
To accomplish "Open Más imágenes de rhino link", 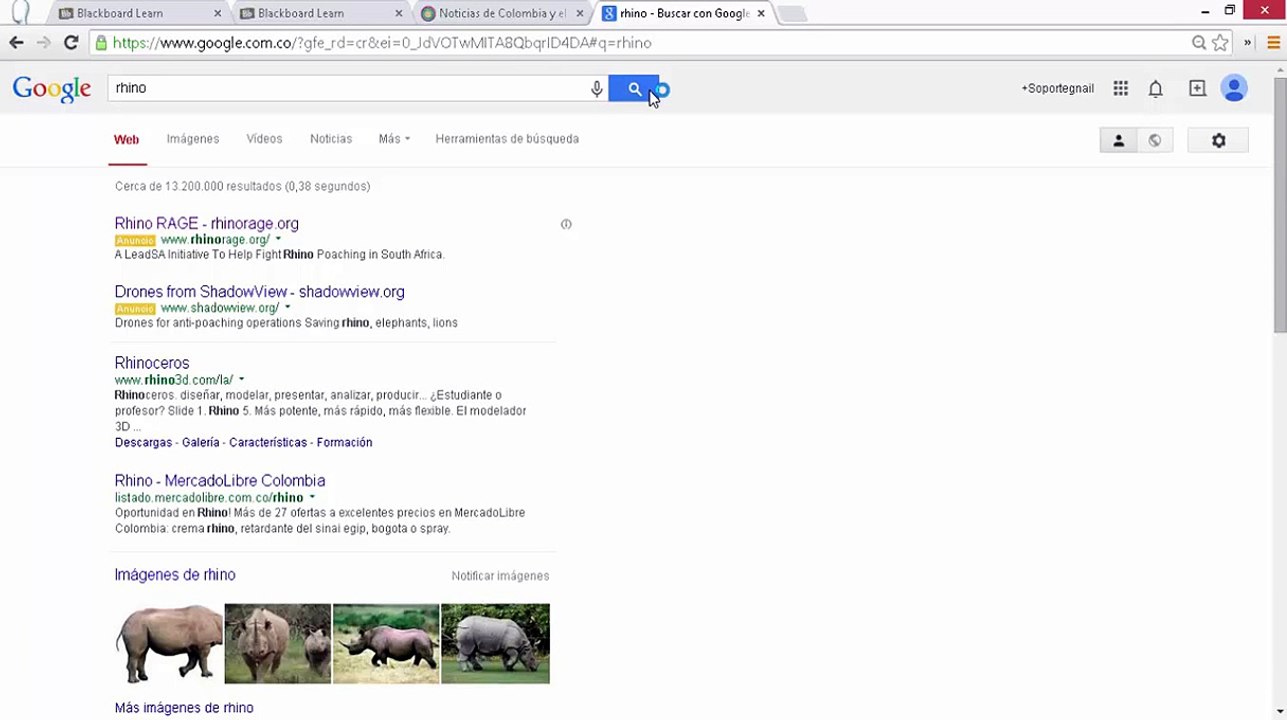I will (x=184, y=707).
